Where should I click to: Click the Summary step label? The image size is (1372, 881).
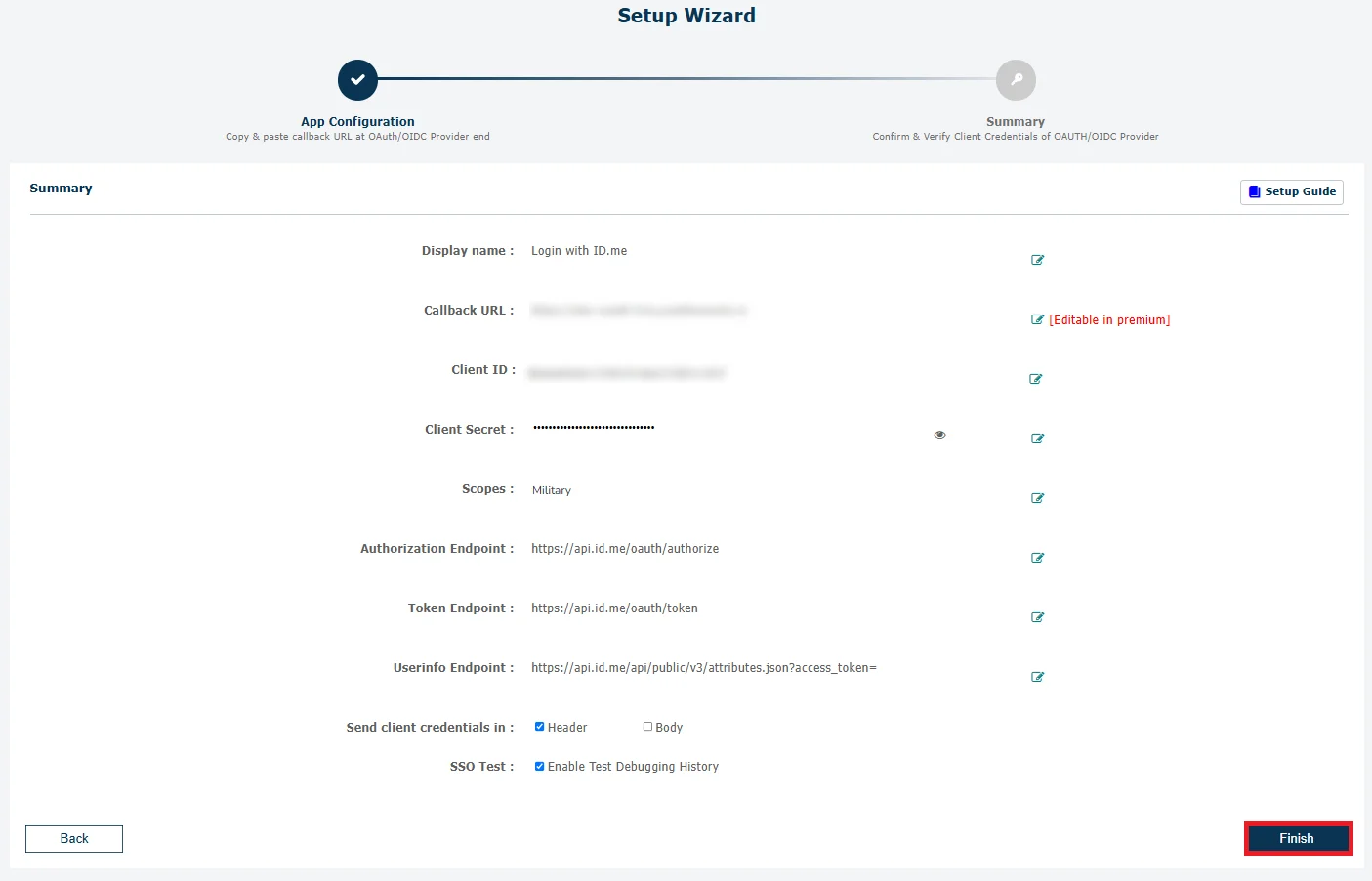pyautogui.click(x=1016, y=122)
